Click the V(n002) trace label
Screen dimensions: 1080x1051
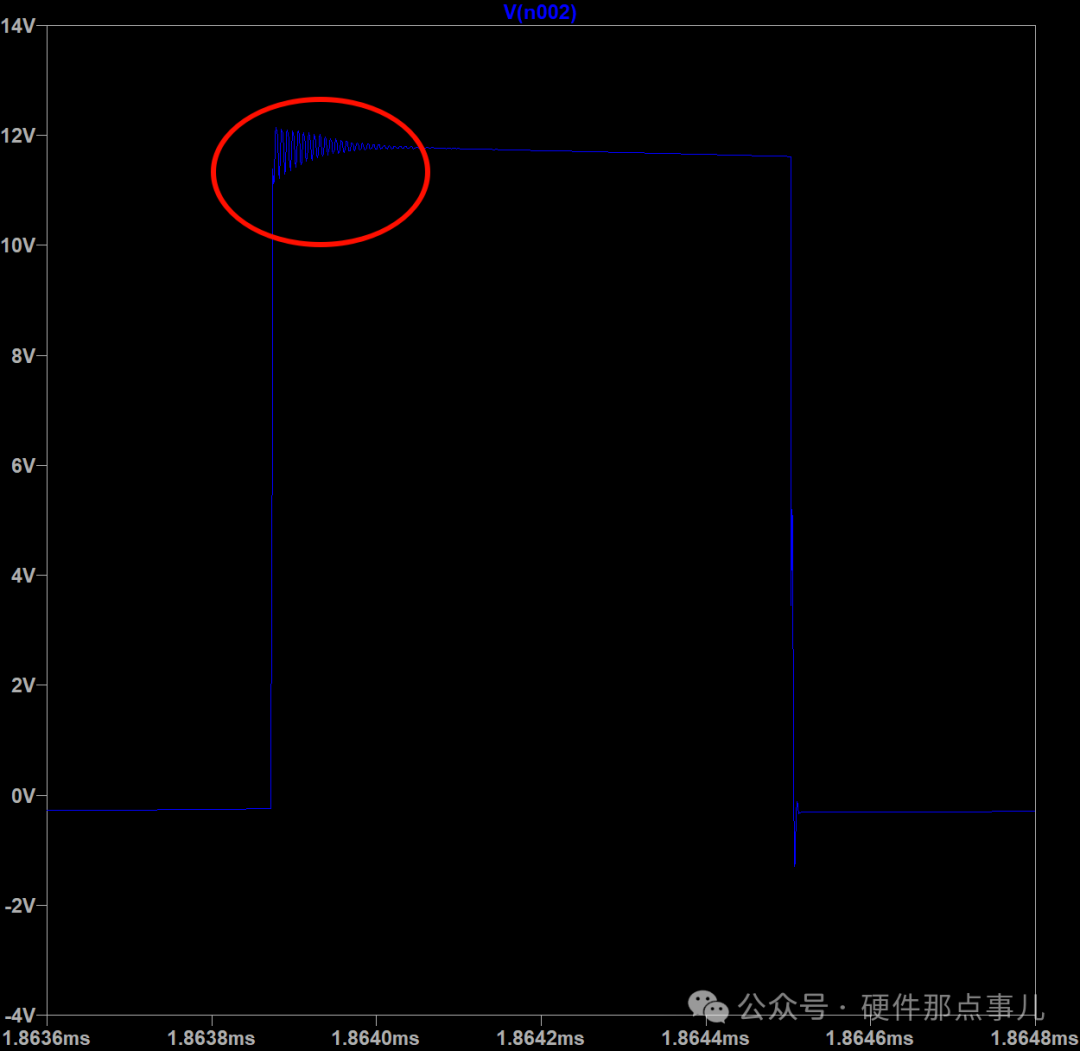point(540,12)
